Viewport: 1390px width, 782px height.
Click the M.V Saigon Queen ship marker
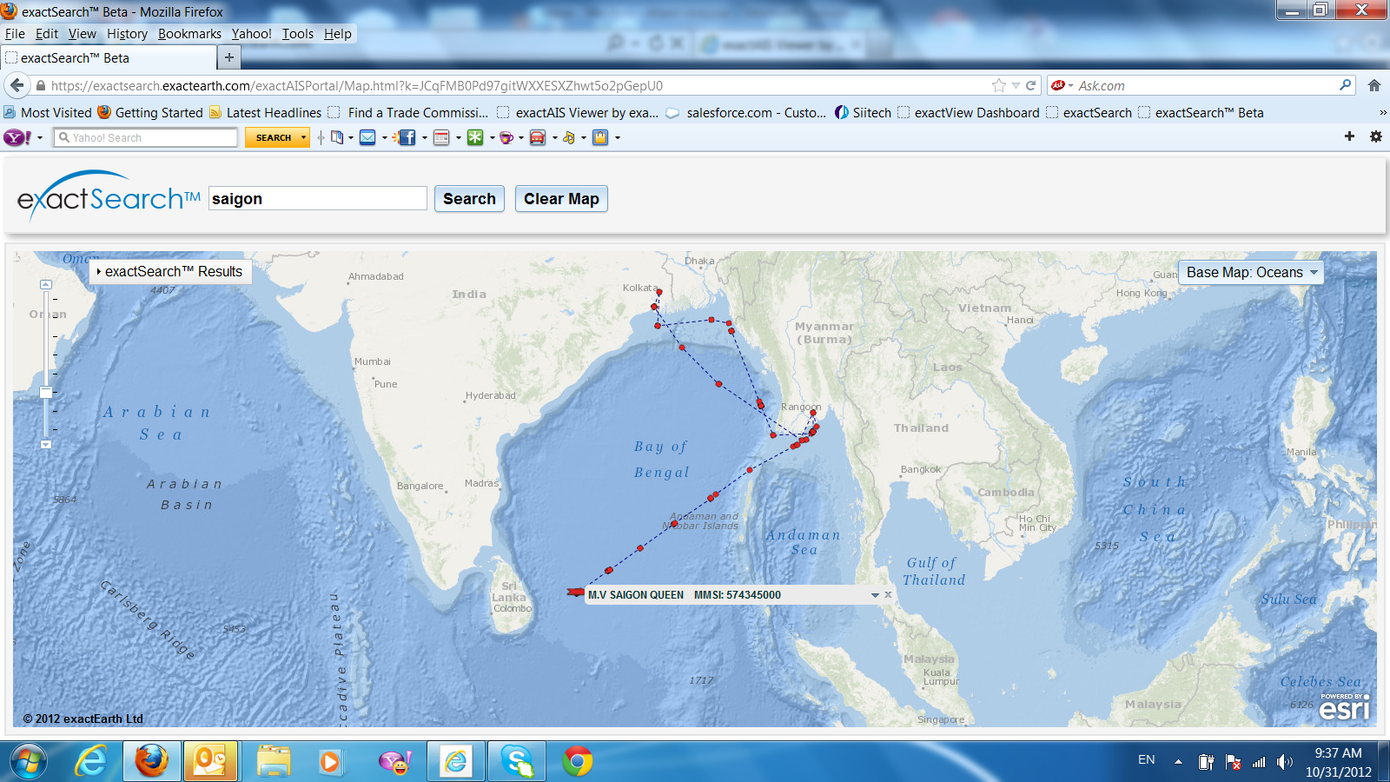click(574, 593)
